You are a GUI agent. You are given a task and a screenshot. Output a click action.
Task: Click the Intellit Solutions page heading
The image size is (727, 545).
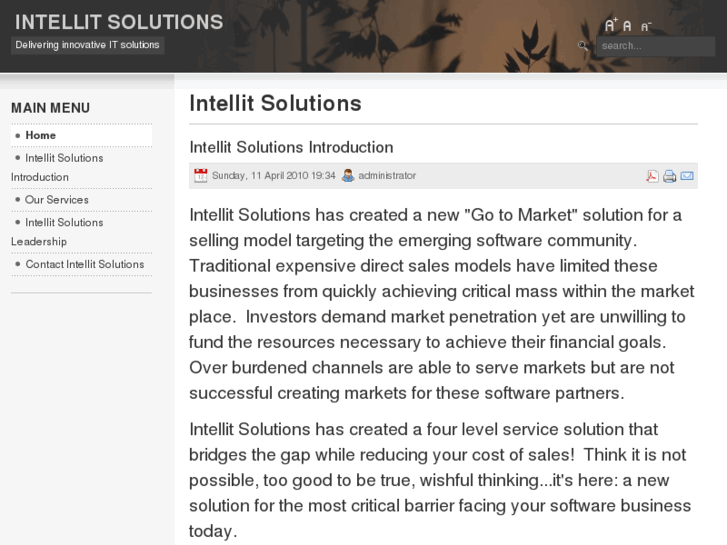[x=275, y=103]
